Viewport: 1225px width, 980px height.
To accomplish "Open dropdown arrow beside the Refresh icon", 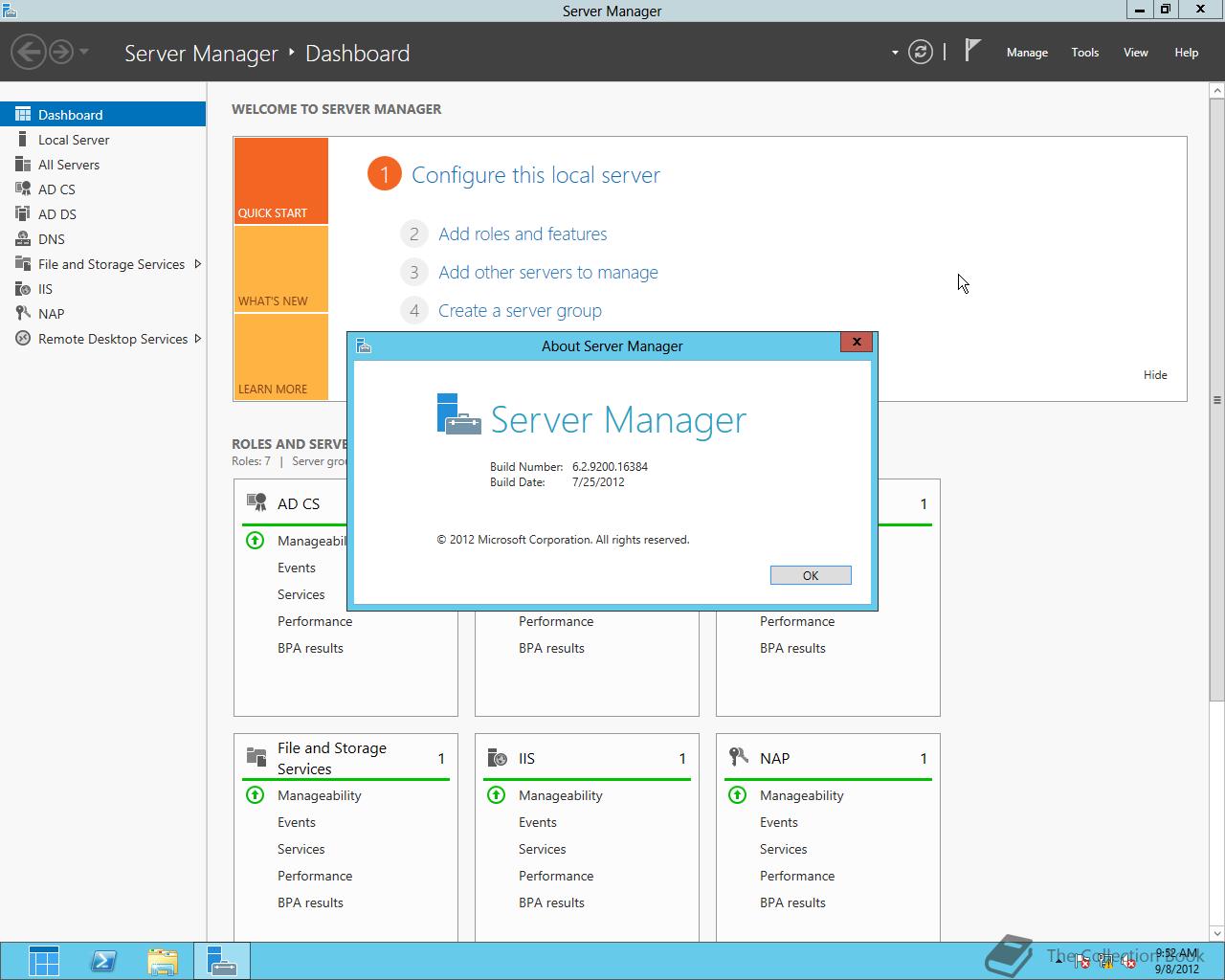I will 895,53.
